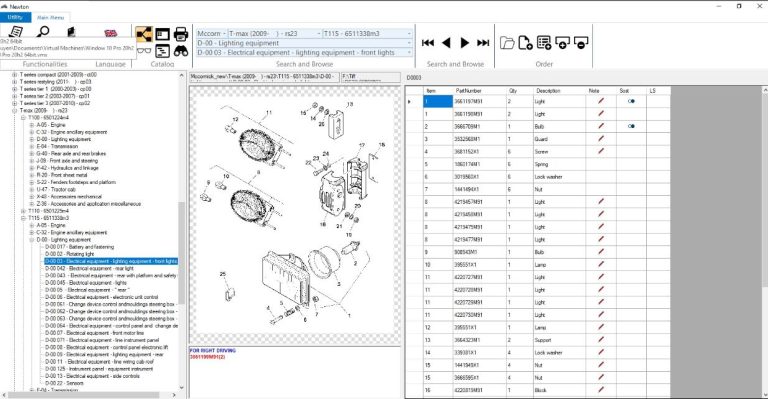Image resolution: width=768 pixels, height=399 pixels.
Task: Click the magnifying glass search icon
Action: click(43, 32)
